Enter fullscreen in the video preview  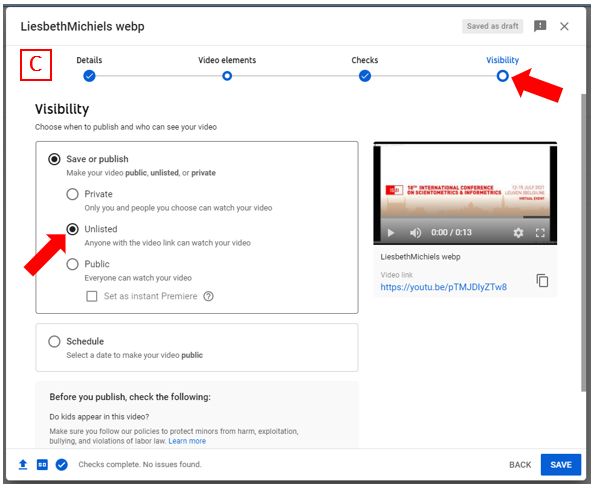click(540, 233)
